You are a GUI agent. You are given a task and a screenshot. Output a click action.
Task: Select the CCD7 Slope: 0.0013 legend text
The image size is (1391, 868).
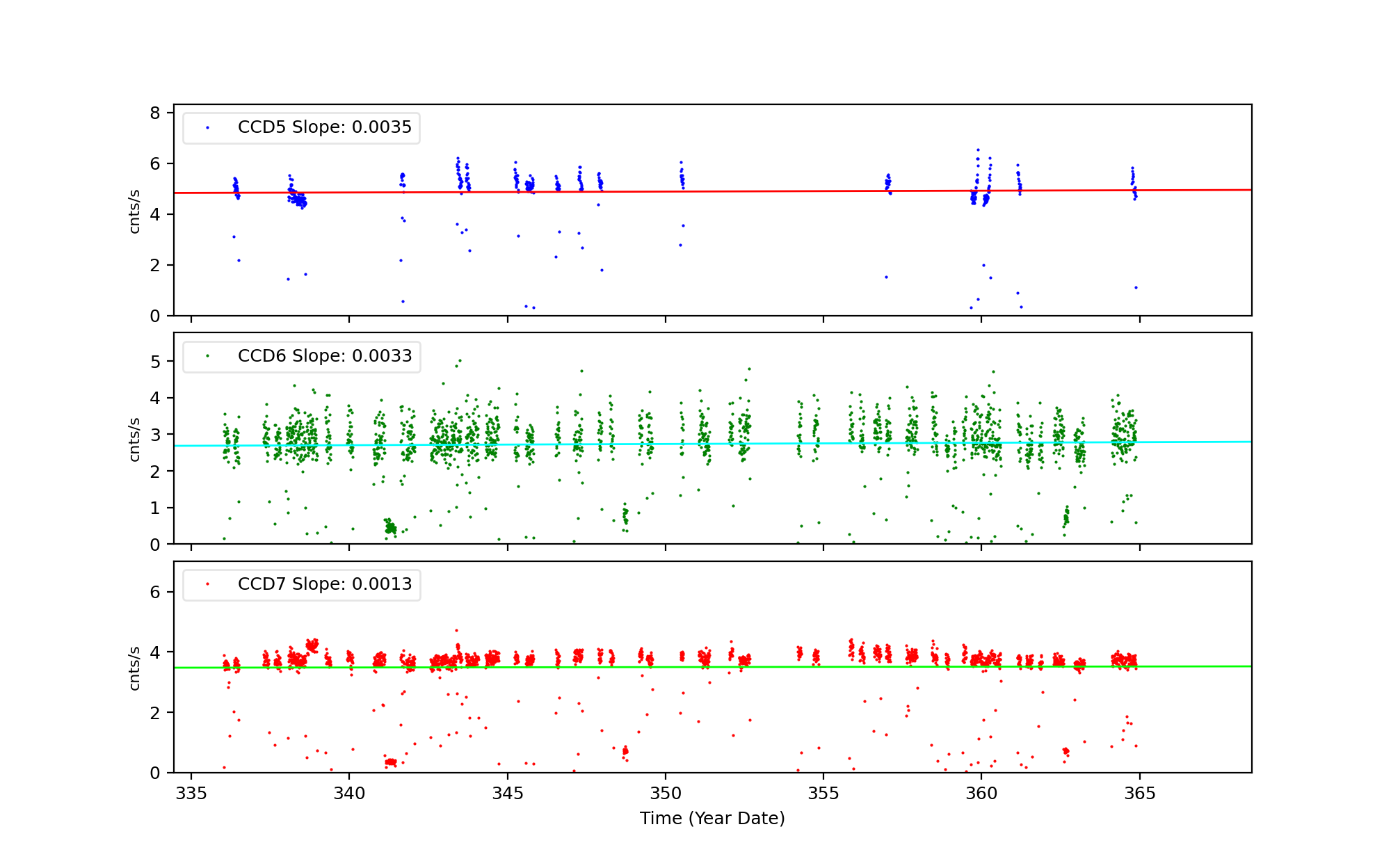point(324,584)
